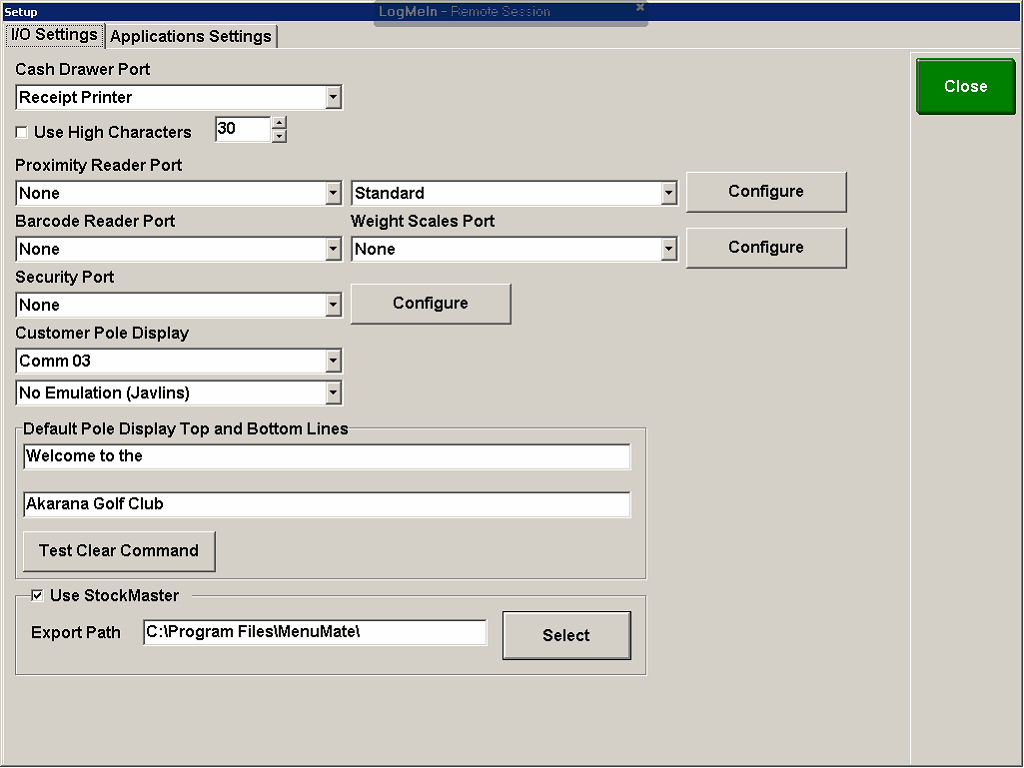Click the Export Path text field
Viewport: 1024px width, 768px height.
pos(315,632)
